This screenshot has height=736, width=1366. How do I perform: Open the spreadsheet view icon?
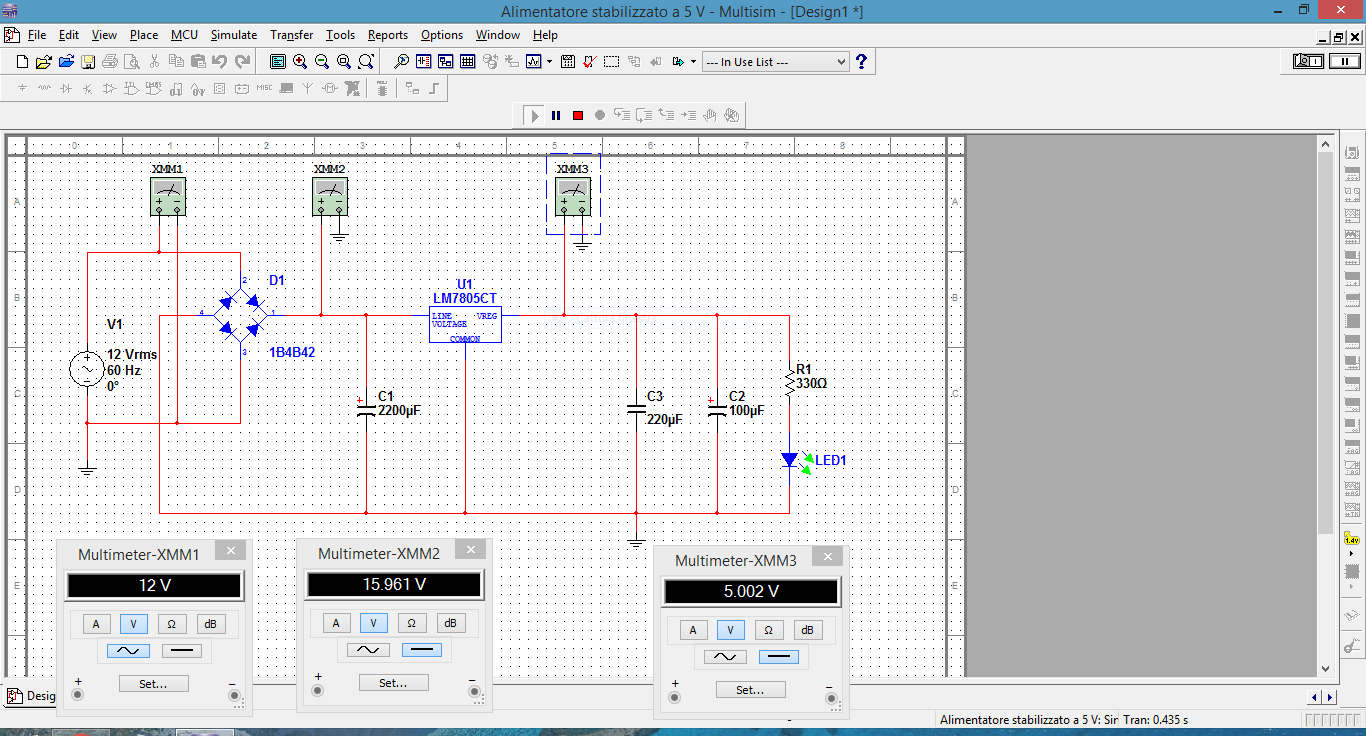pos(468,62)
